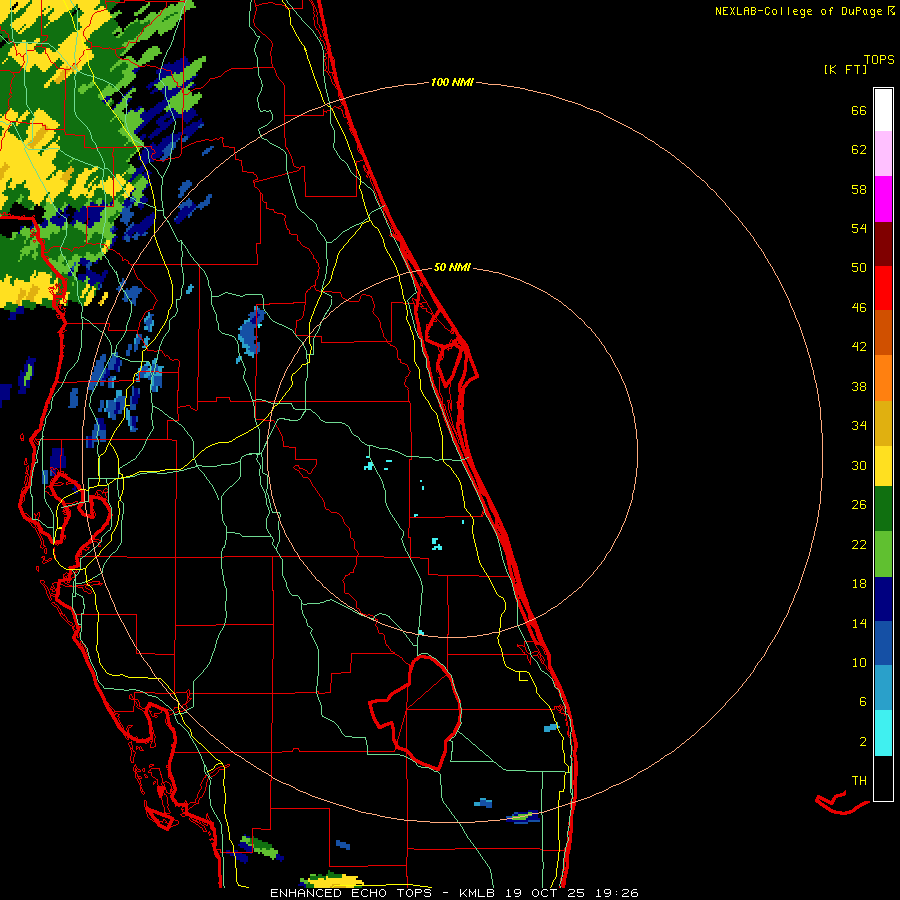Image resolution: width=900 pixels, height=900 pixels.
Task: Click the gold 34 kft legend color
Action: (x=883, y=423)
